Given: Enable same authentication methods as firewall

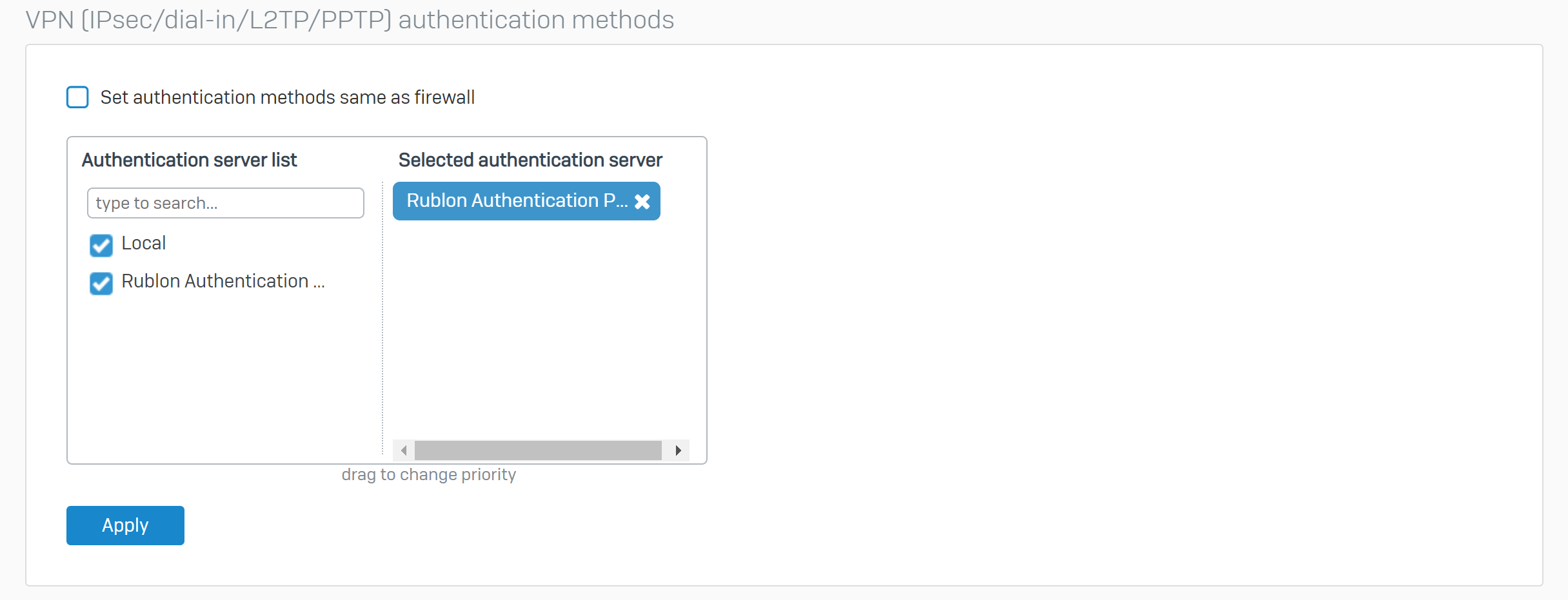Looking at the screenshot, I should tap(77, 97).
